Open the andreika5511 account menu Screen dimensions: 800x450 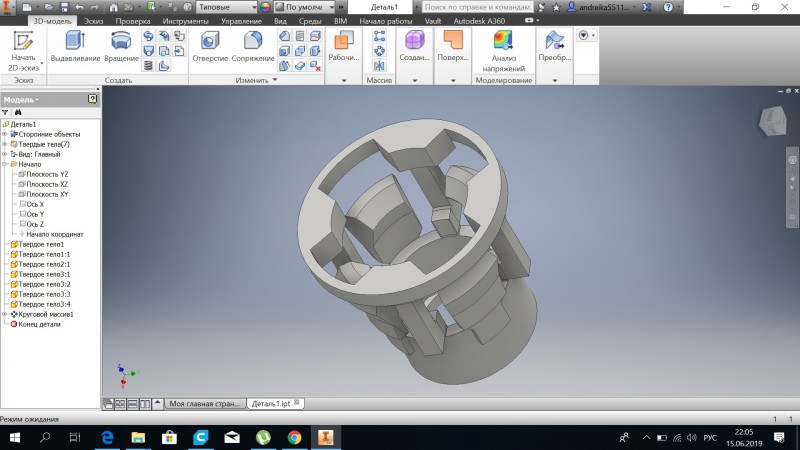[x=602, y=7]
